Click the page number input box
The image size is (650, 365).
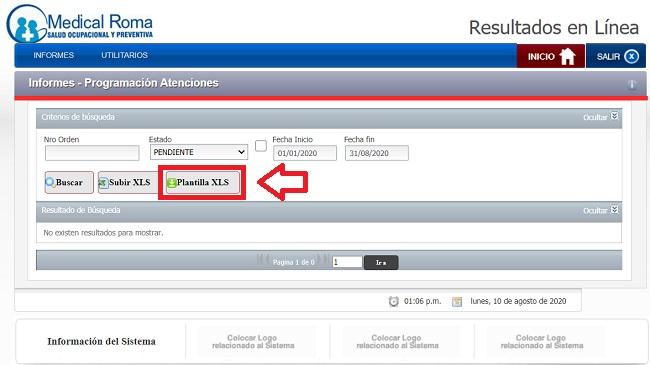[x=347, y=262]
